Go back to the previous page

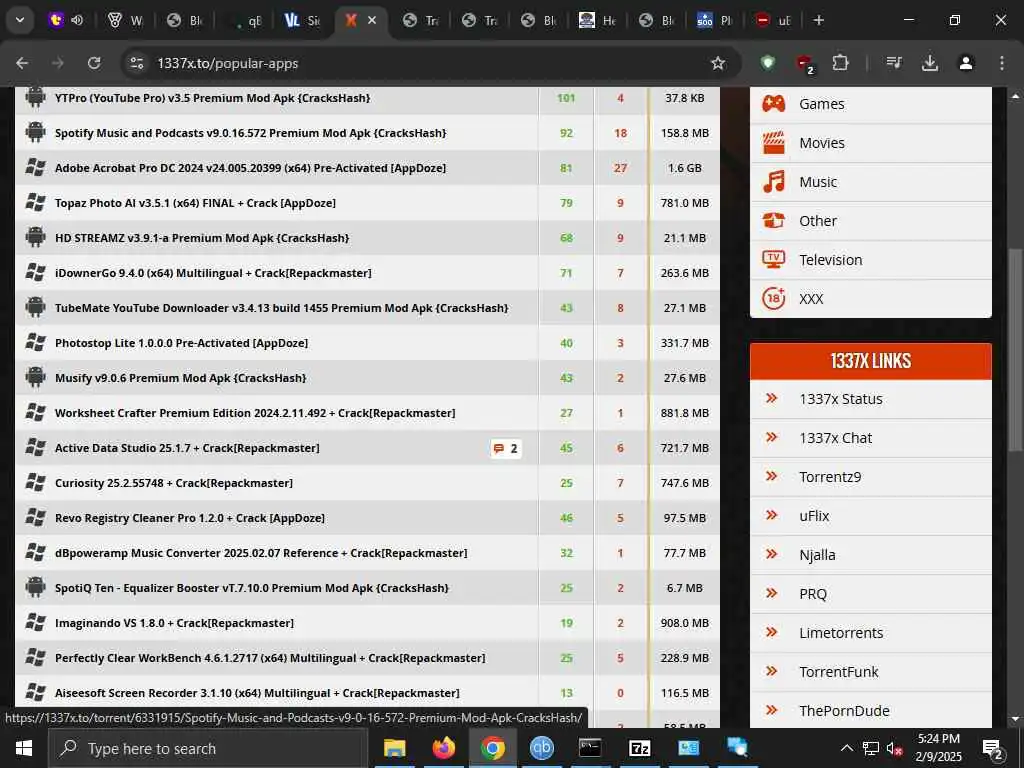[x=22, y=63]
